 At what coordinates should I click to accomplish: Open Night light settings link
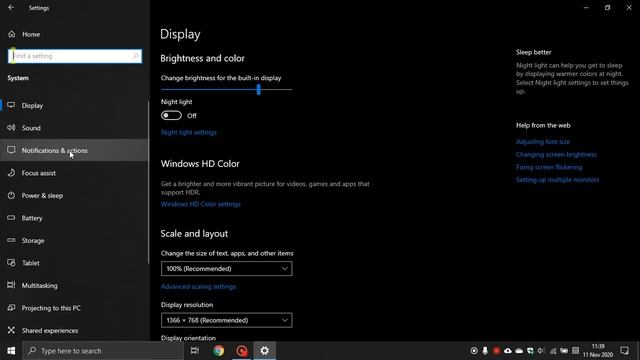(189, 132)
